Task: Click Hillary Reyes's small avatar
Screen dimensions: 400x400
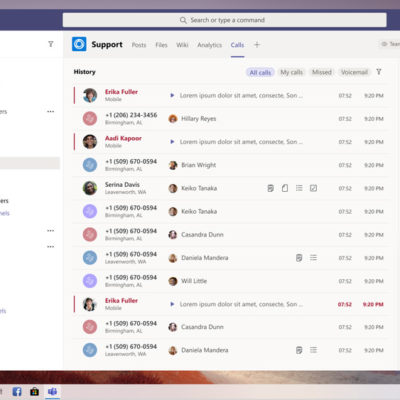Action: (x=173, y=119)
